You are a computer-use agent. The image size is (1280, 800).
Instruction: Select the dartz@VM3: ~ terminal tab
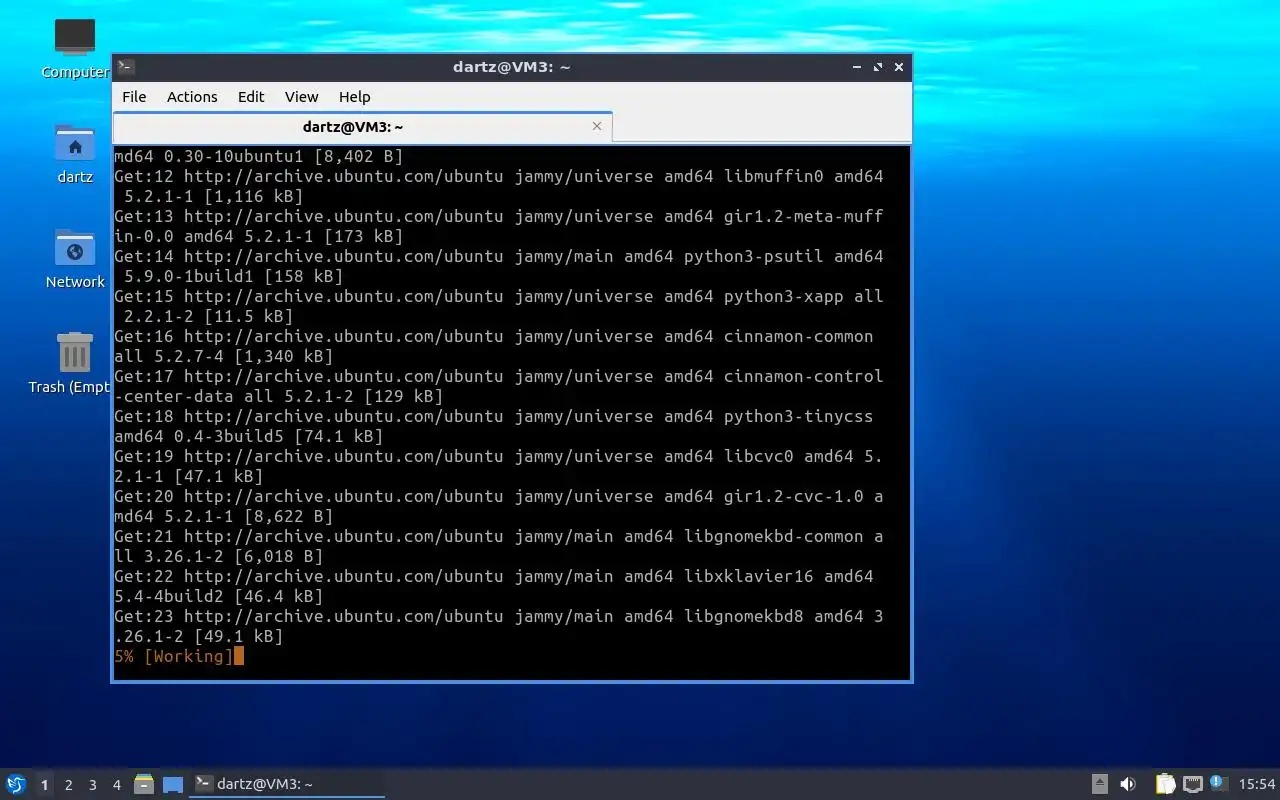(x=362, y=127)
